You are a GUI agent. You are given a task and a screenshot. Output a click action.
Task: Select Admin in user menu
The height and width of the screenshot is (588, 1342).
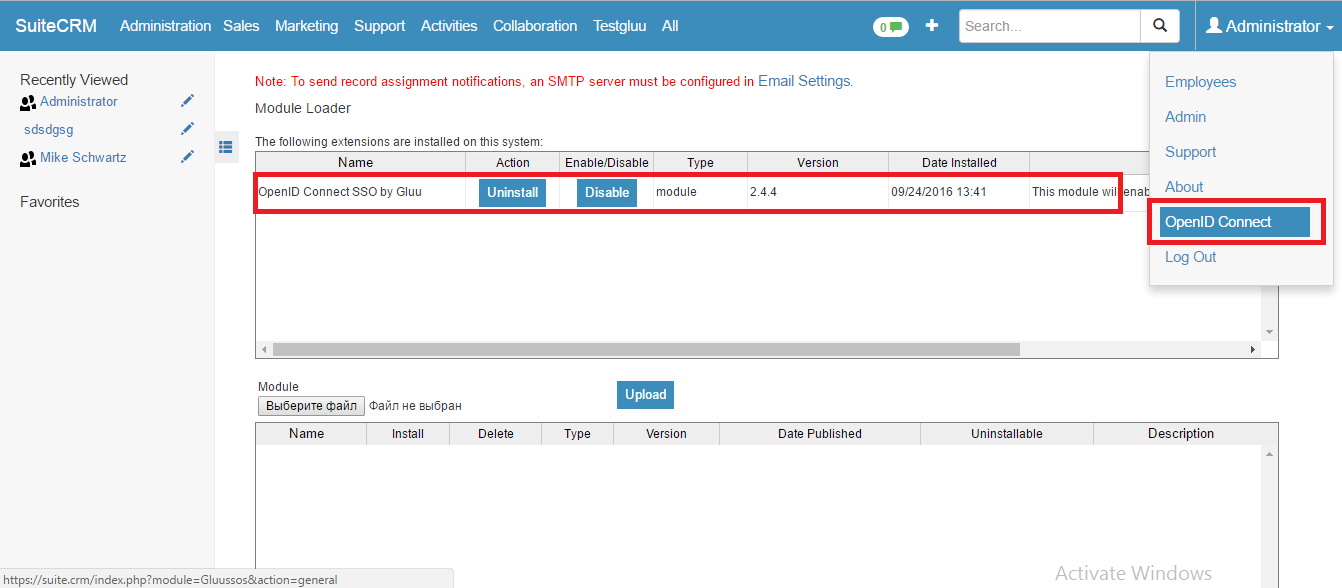1185,117
